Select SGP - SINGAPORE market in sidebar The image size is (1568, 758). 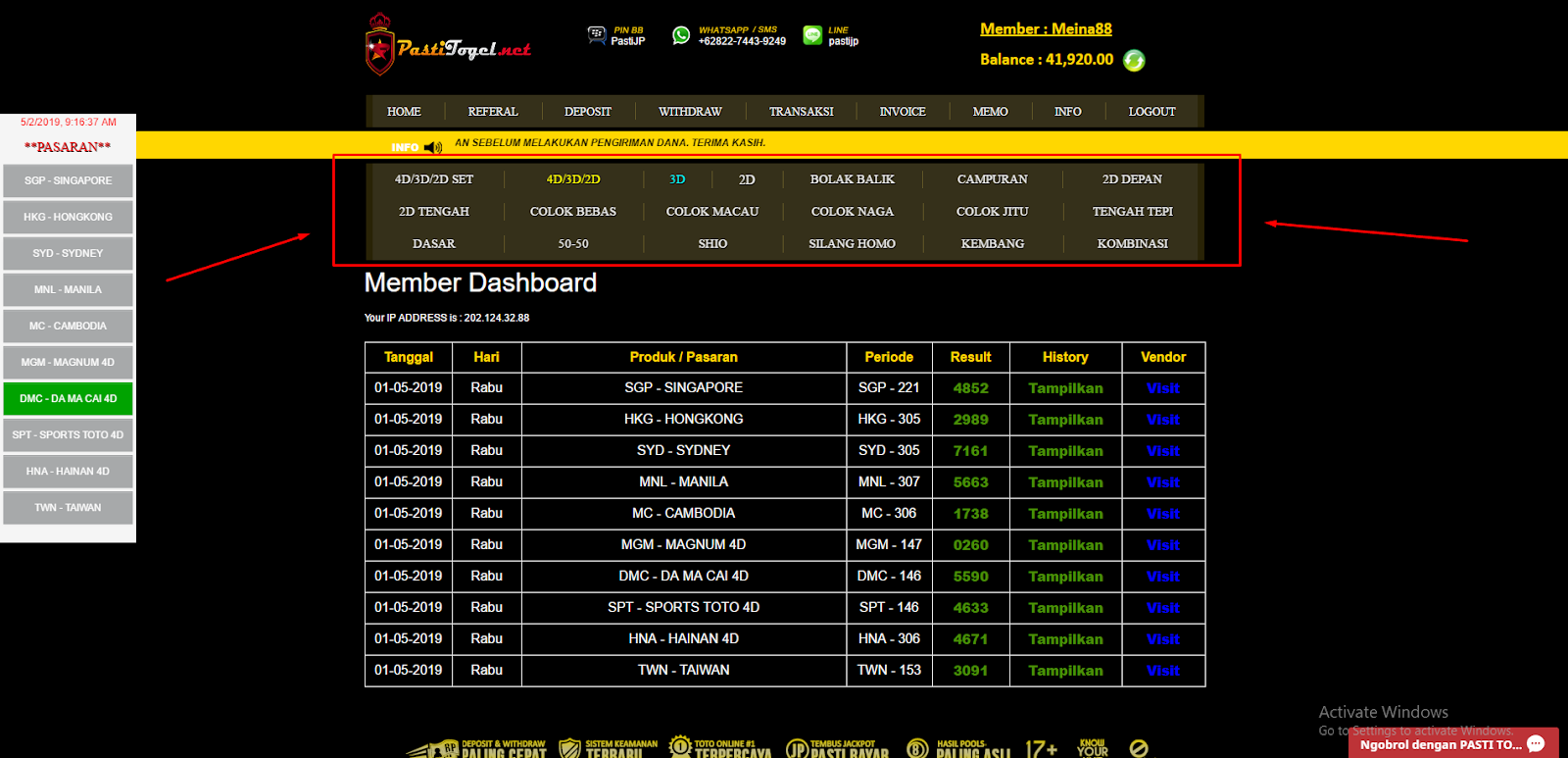point(68,180)
